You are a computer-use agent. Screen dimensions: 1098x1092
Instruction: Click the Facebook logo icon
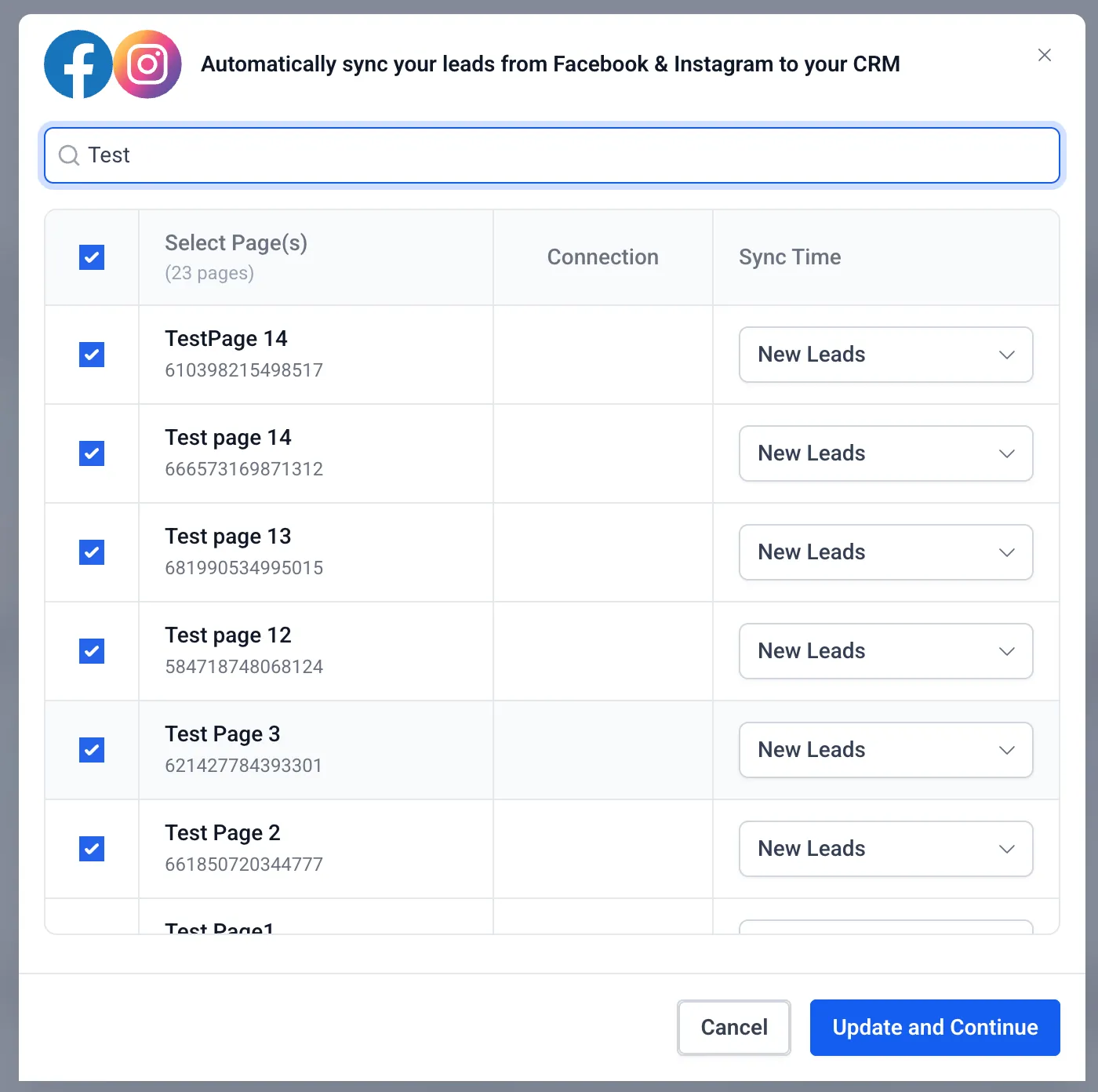pos(78,64)
